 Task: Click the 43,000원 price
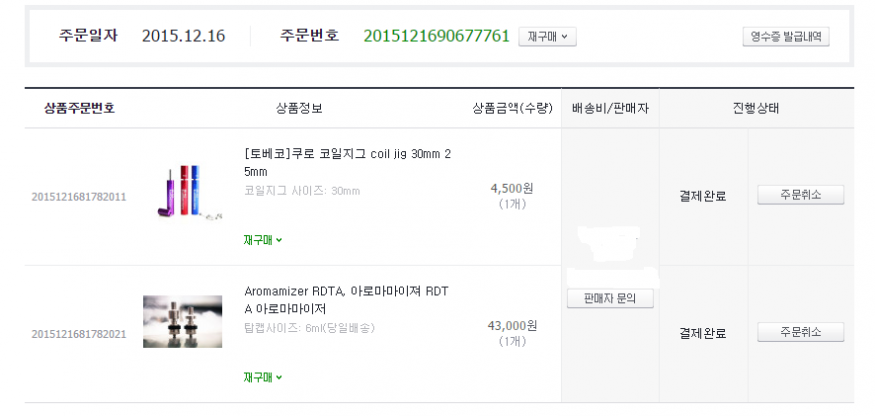pos(512,325)
